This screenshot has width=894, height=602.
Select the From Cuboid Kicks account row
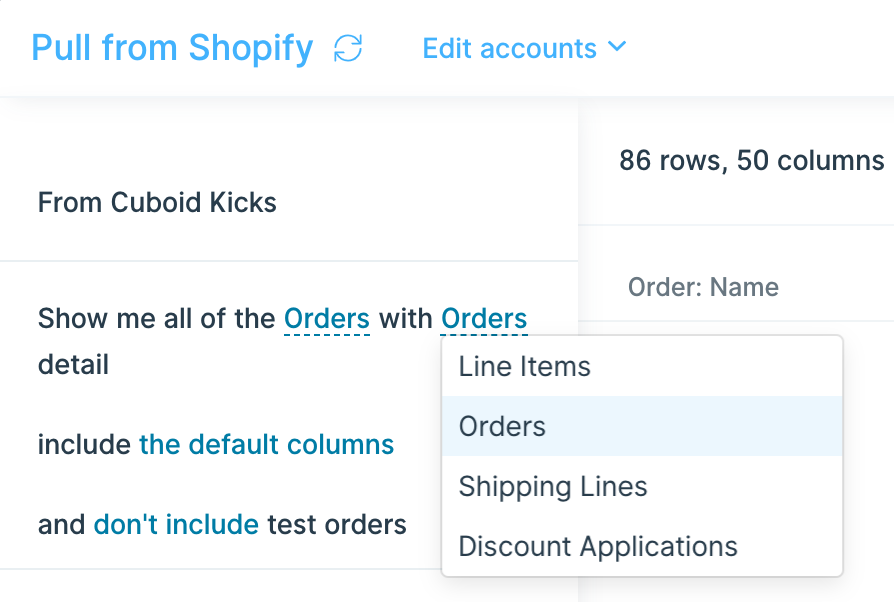point(157,203)
